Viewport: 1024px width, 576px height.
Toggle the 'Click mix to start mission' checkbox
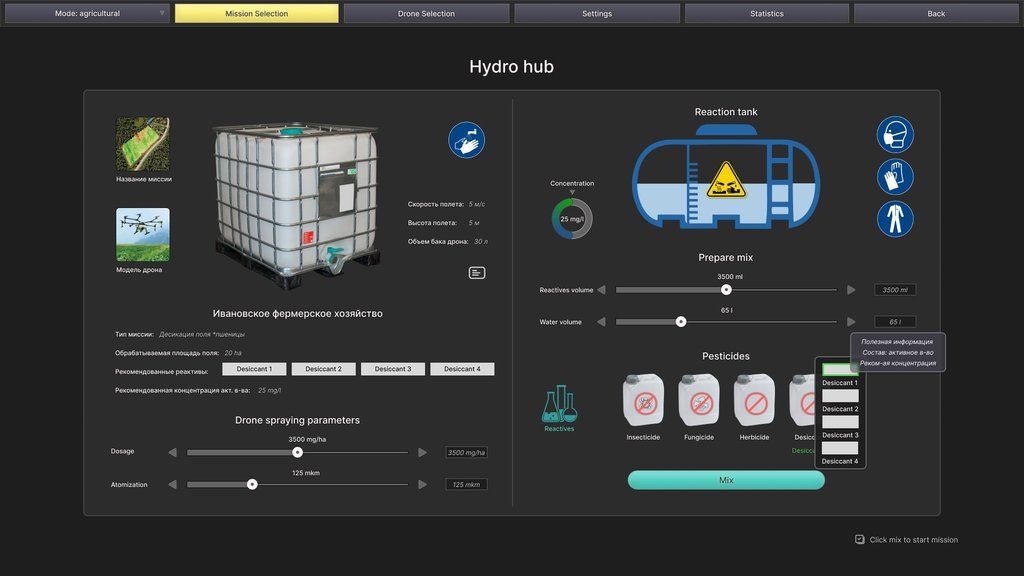[x=860, y=539]
